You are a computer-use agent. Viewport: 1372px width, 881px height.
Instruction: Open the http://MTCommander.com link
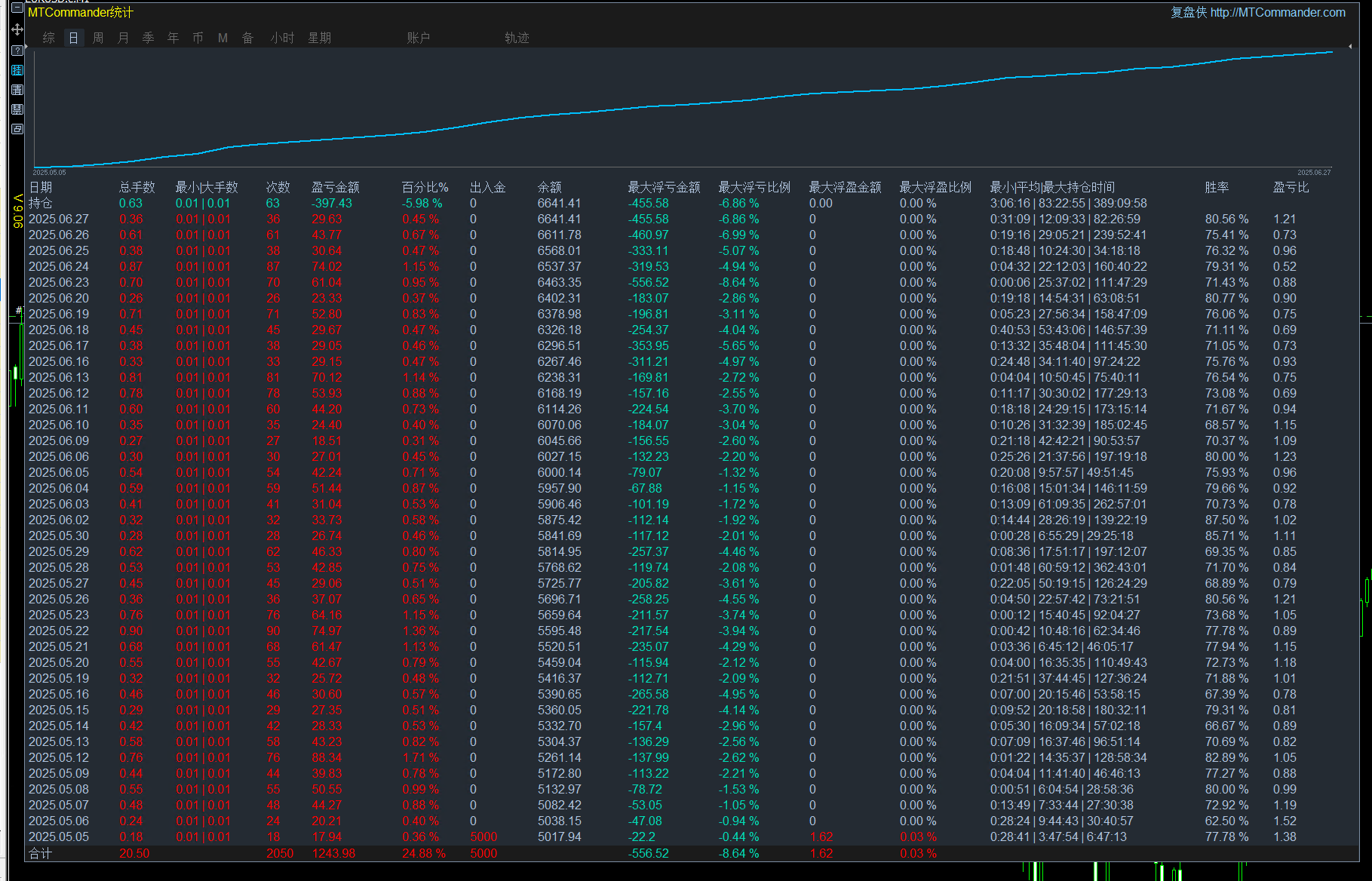[1277, 12]
